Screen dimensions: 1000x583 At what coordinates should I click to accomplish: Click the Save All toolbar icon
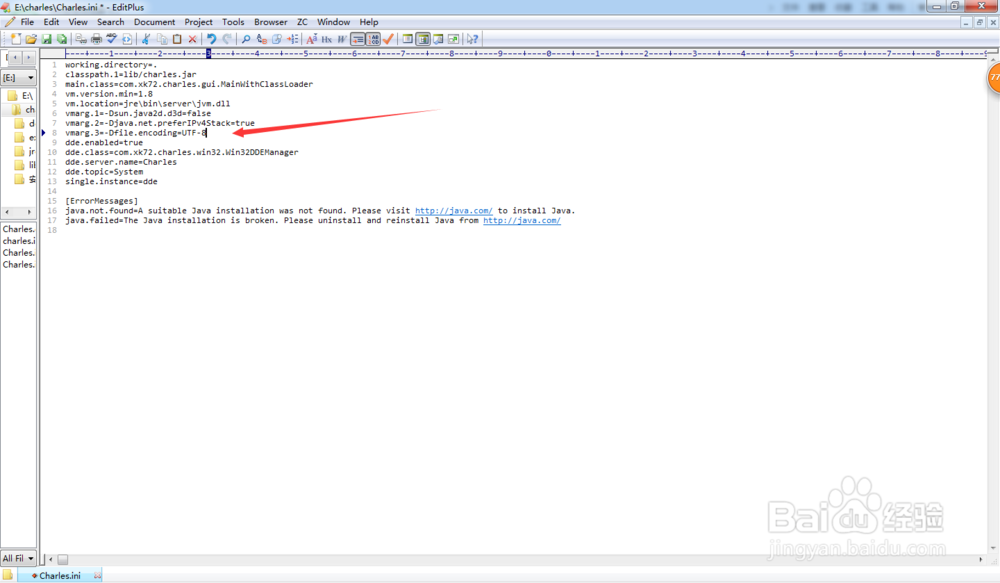click(x=61, y=39)
